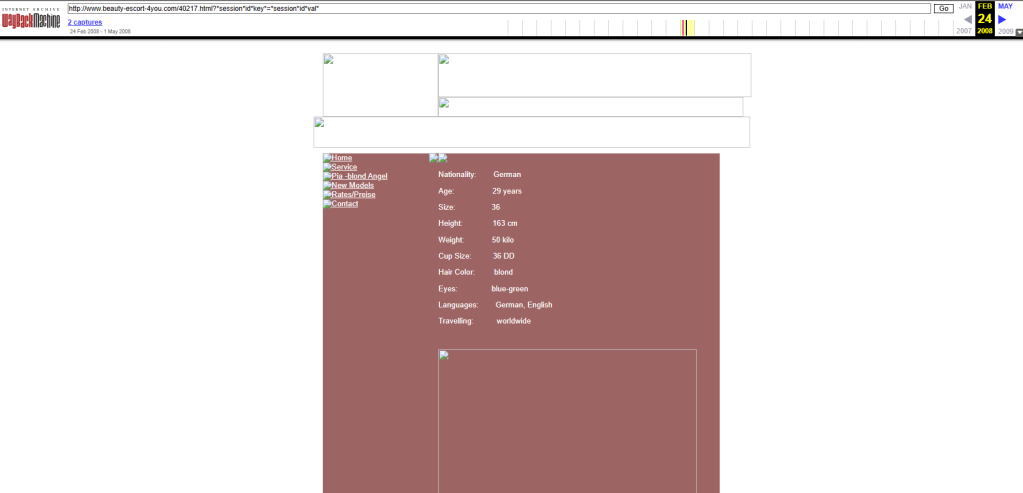The image size is (1023, 493).
Task: Go to the previous capture arrow
Action: click(x=967, y=19)
